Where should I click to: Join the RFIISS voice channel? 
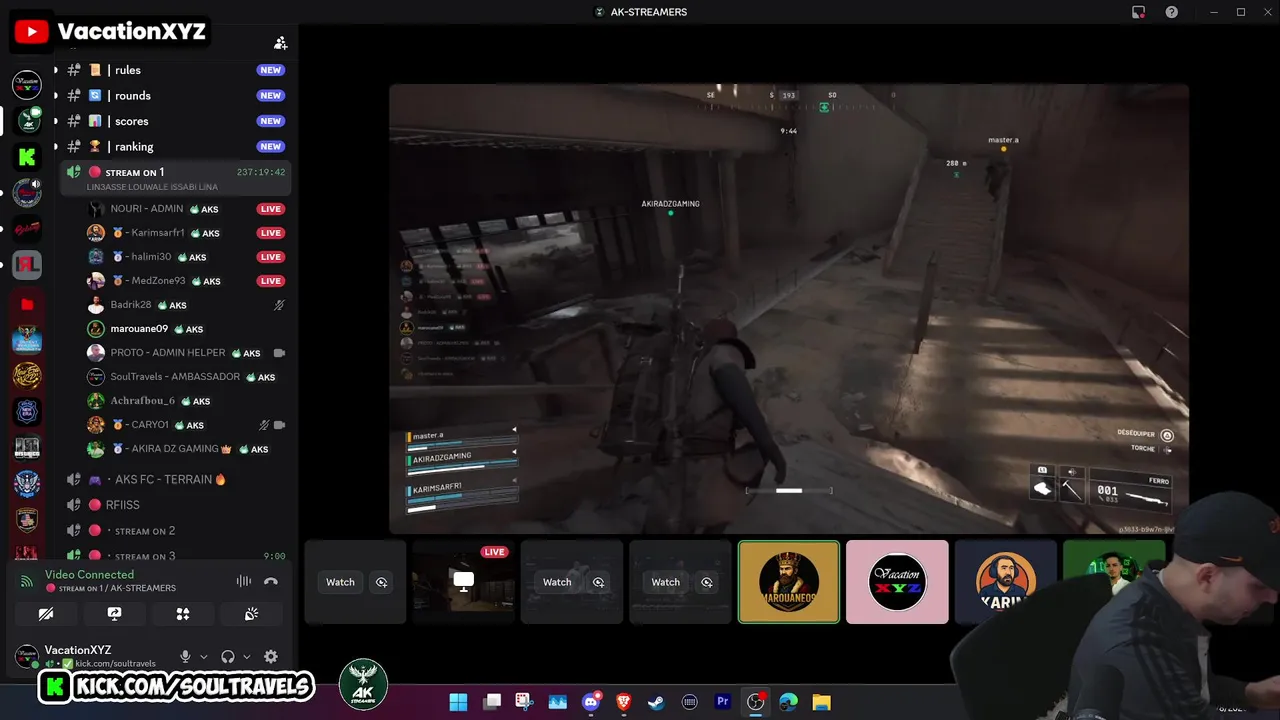coord(175,505)
